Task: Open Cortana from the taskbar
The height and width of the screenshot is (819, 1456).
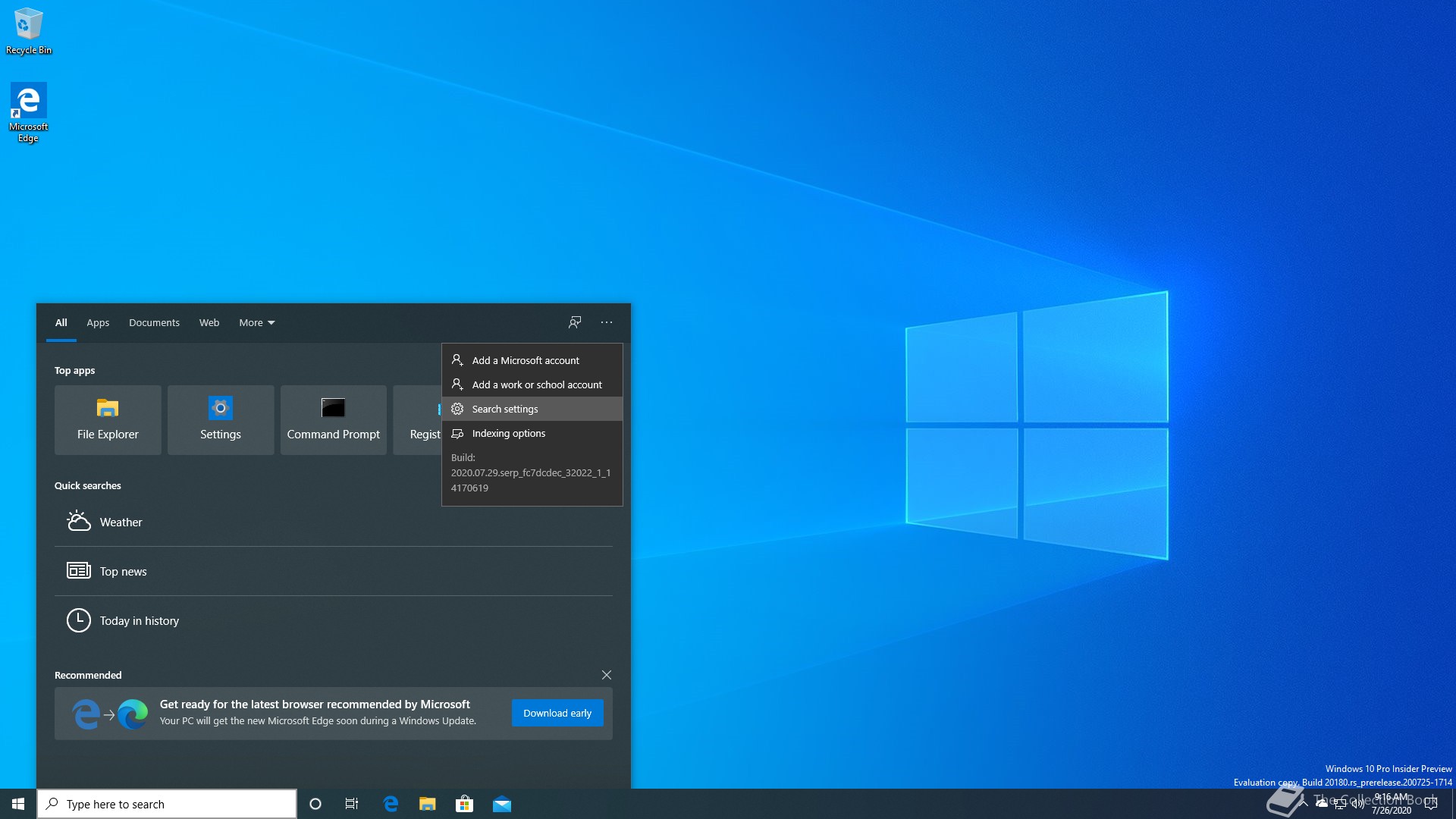Action: [315, 804]
